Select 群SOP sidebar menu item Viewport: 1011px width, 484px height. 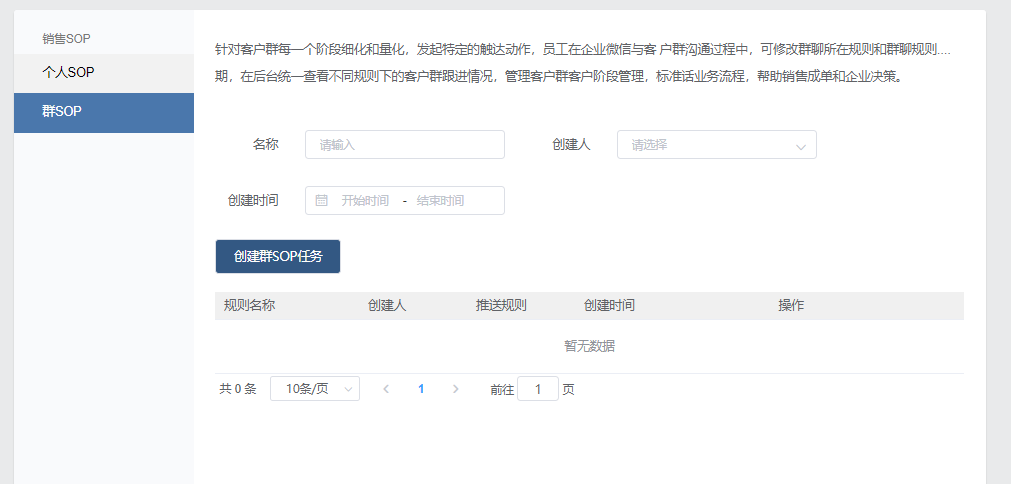62,112
